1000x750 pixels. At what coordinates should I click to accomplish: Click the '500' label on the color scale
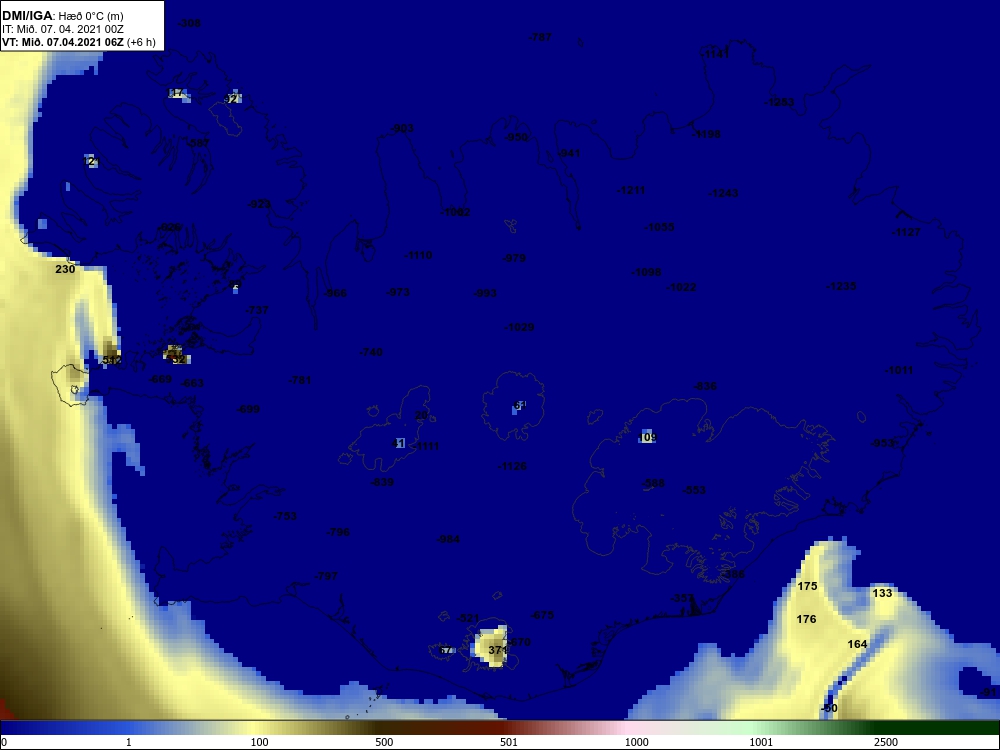click(384, 742)
